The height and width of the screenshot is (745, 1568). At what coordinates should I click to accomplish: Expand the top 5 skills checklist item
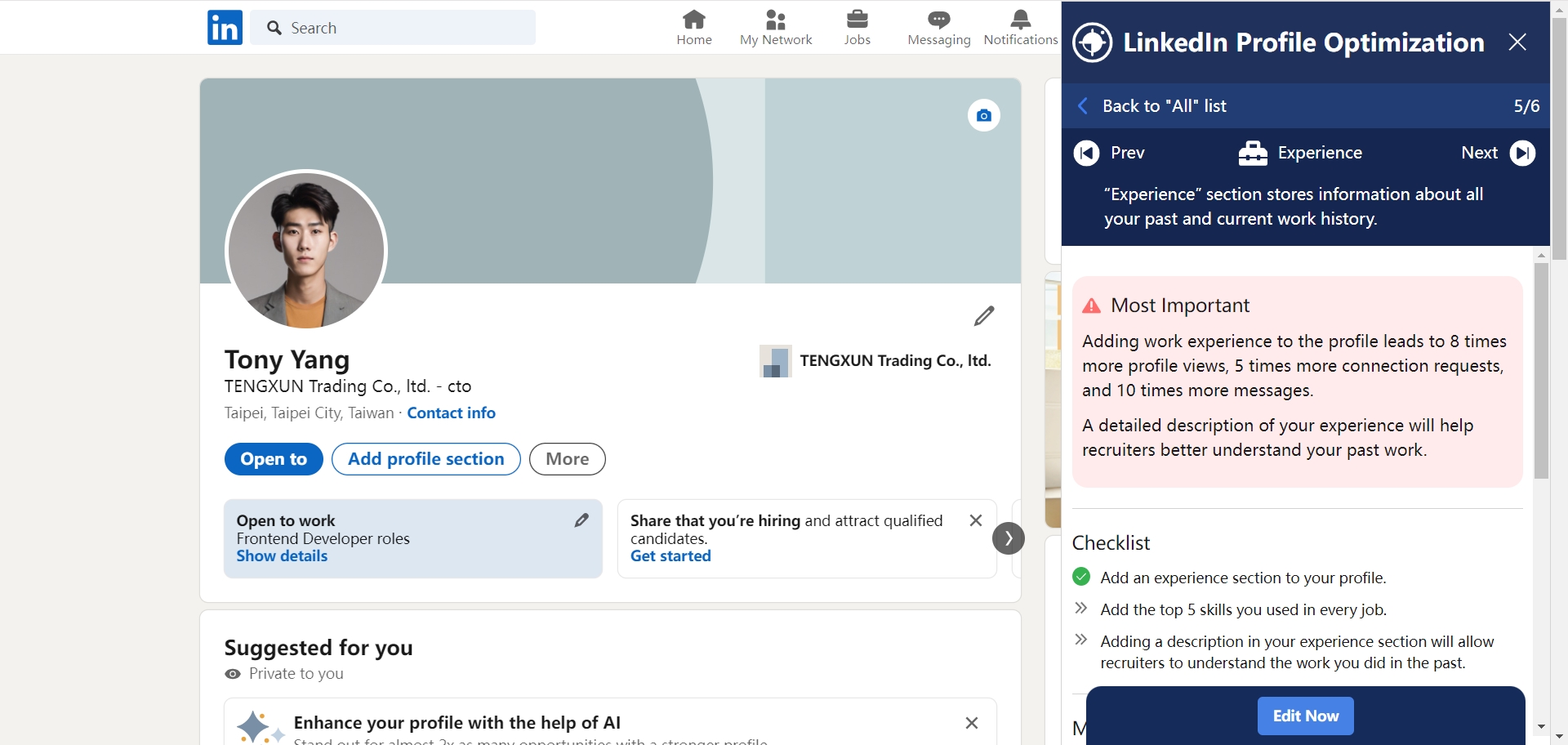[x=1081, y=609]
